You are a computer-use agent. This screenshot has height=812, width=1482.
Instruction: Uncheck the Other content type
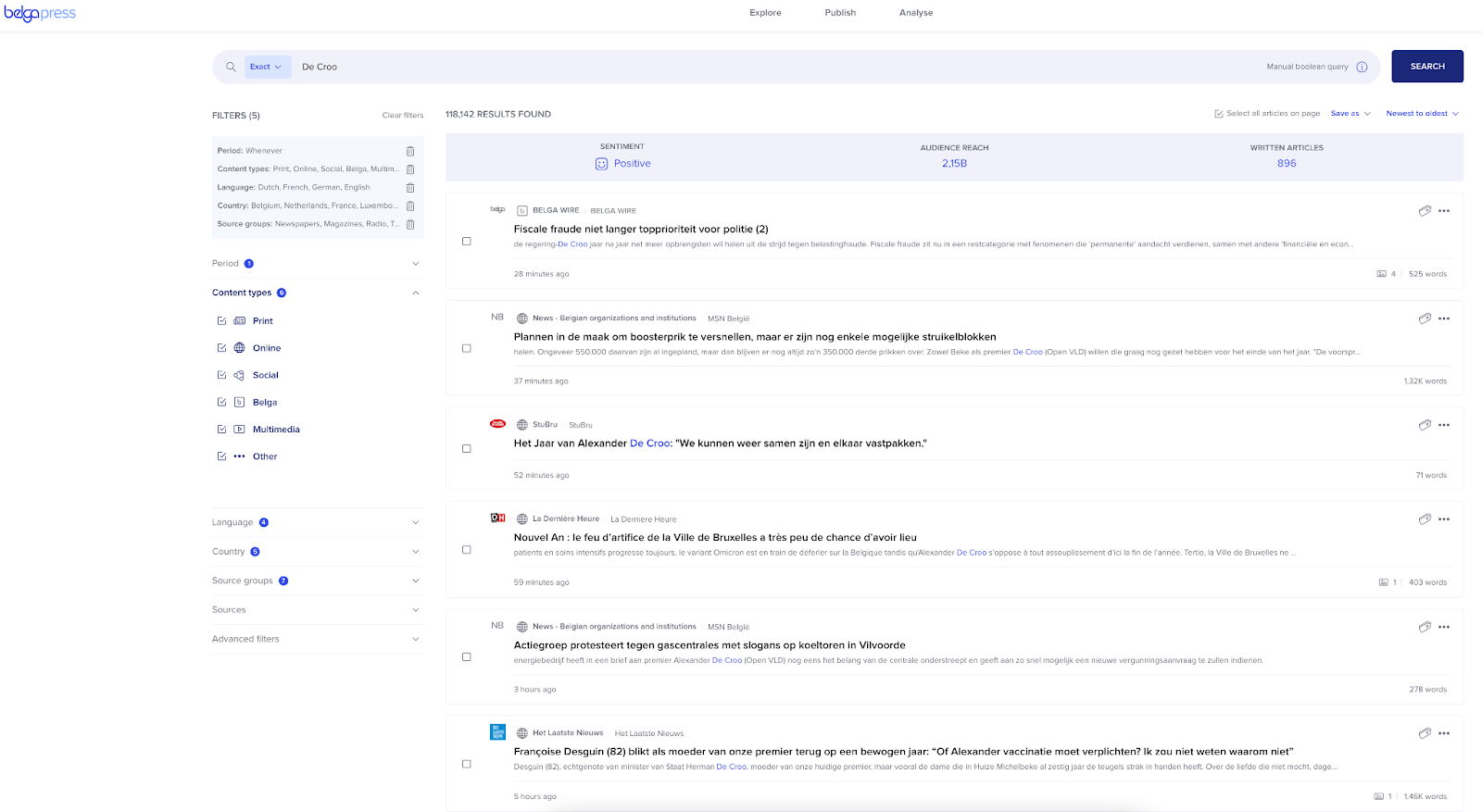[221, 456]
